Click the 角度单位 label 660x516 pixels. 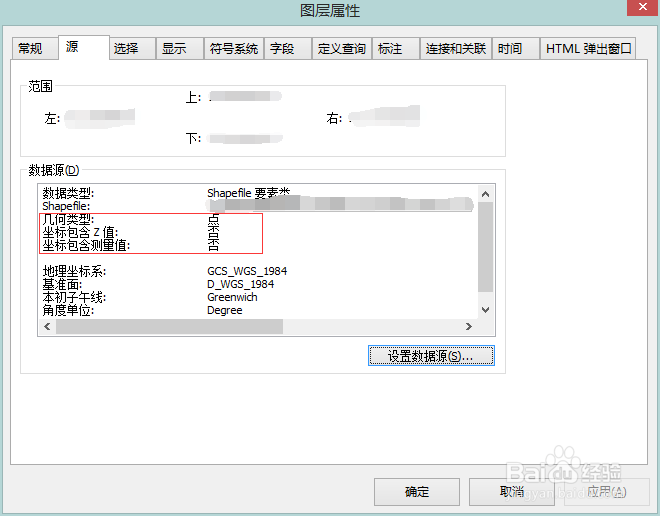click(x=68, y=310)
